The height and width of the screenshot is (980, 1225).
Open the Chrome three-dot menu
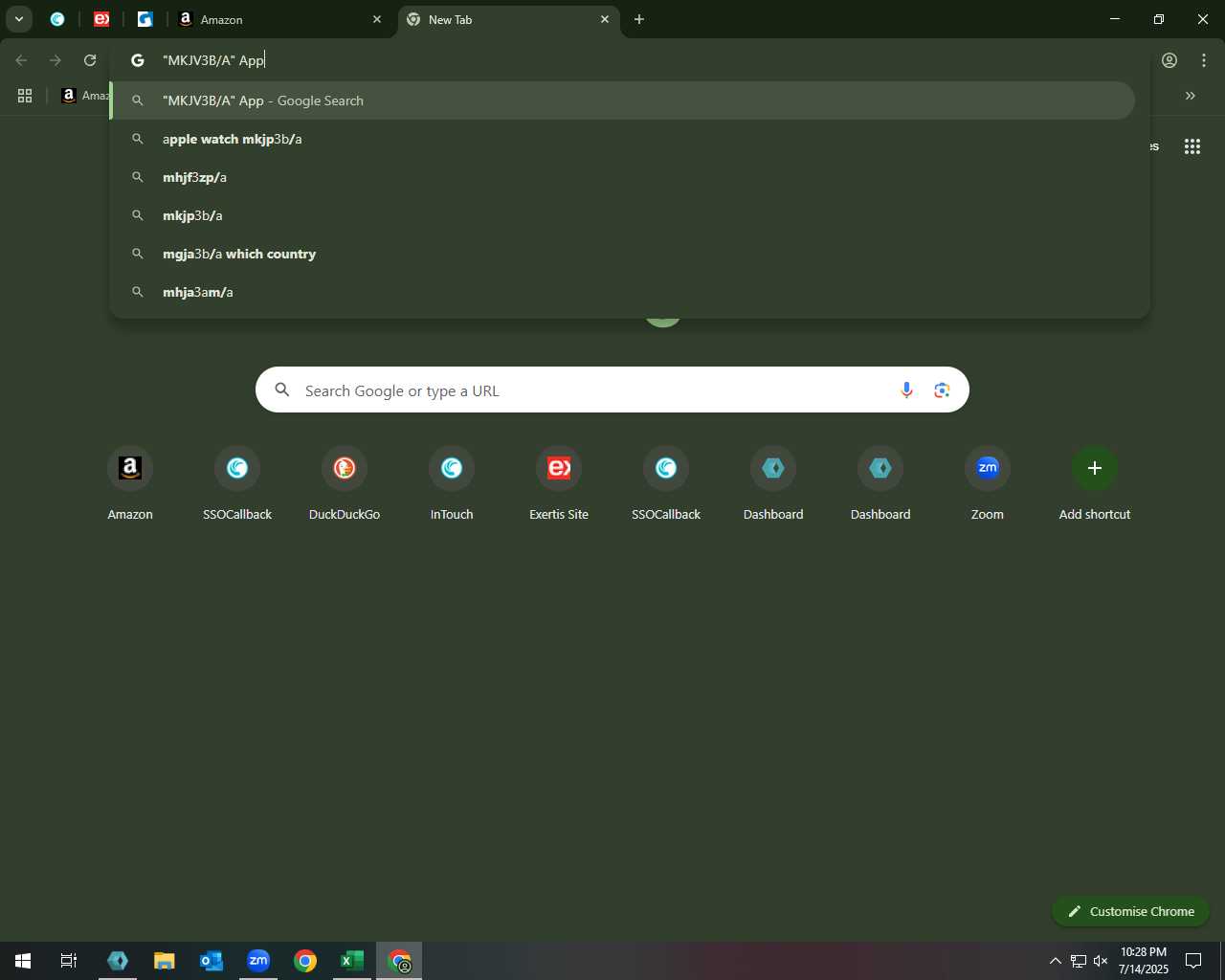pos(1204,60)
